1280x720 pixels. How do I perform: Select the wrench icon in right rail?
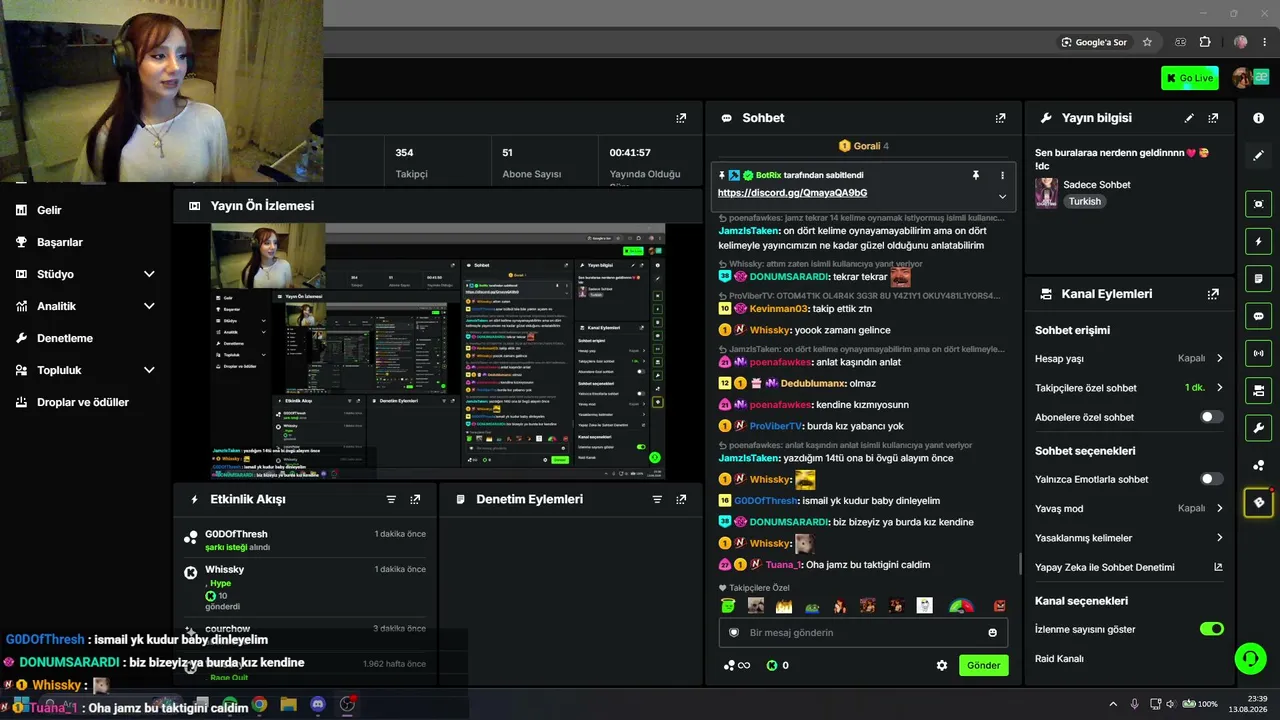click(x=1258, y=428)
